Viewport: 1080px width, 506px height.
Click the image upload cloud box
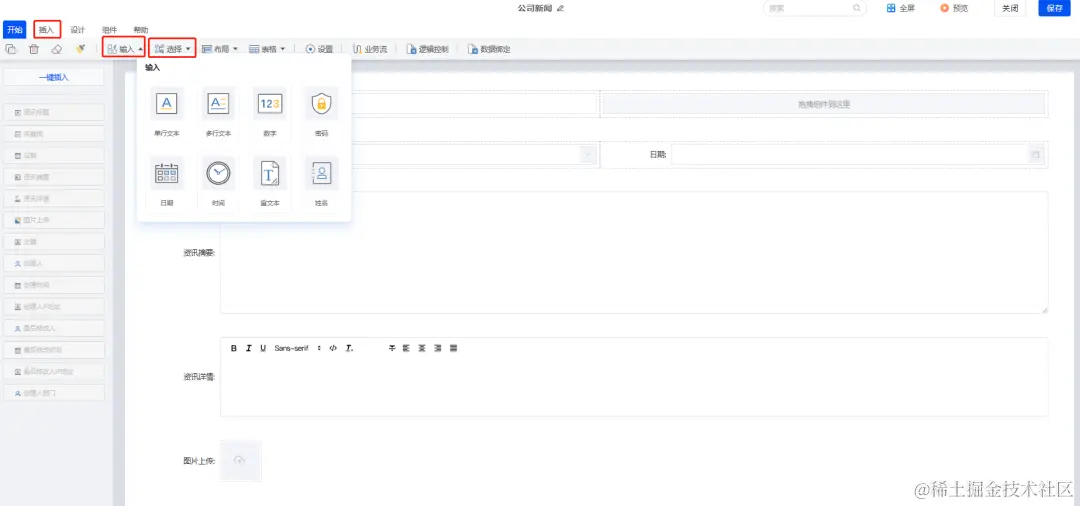tap(240, 461)
